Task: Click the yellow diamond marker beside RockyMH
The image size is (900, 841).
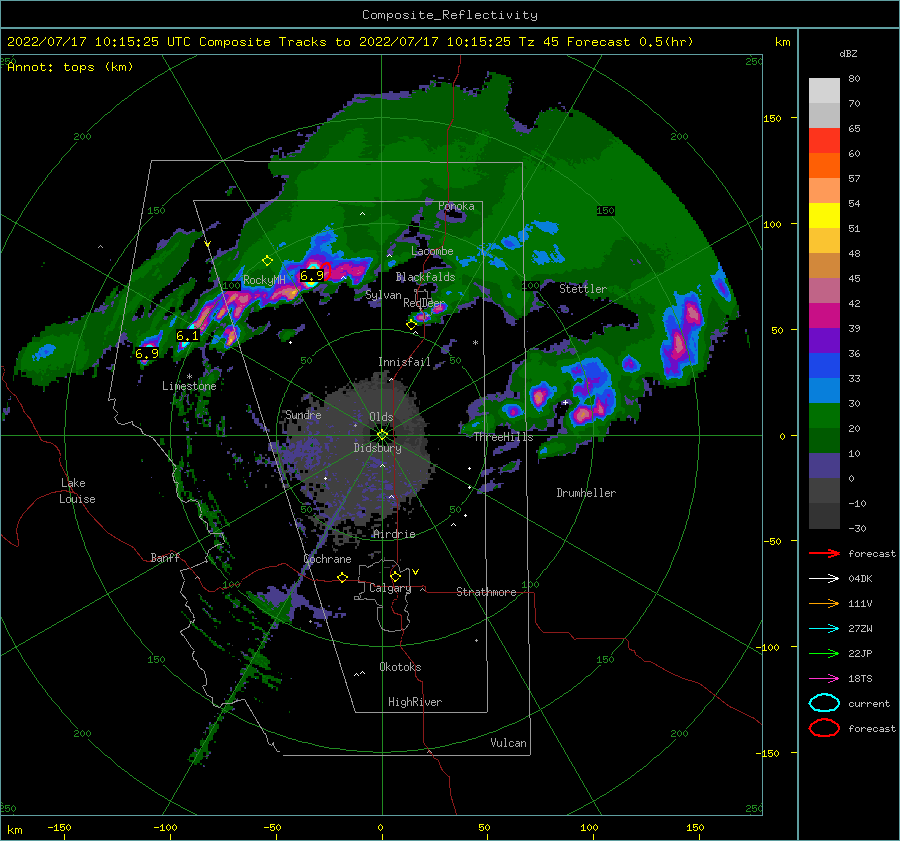Action: click(x=267, y=261)
